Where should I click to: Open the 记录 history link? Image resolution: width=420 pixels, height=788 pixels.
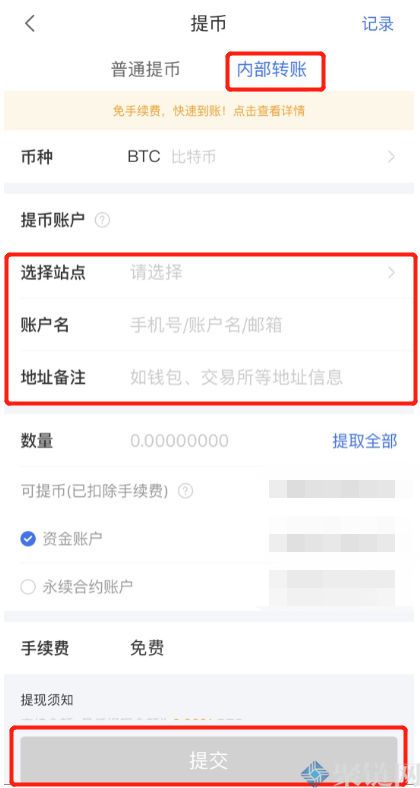point(378,24)
